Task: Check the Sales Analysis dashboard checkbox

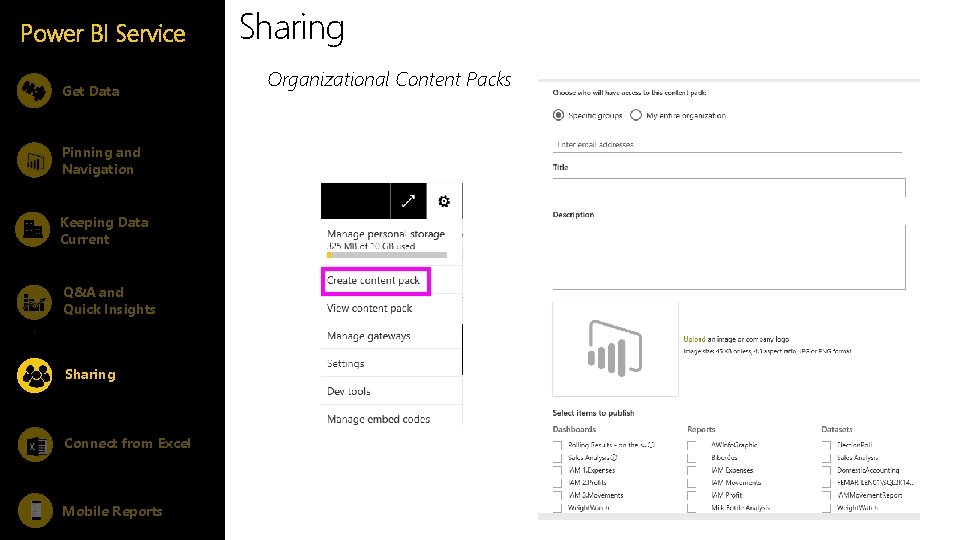Action: point(557,457)
